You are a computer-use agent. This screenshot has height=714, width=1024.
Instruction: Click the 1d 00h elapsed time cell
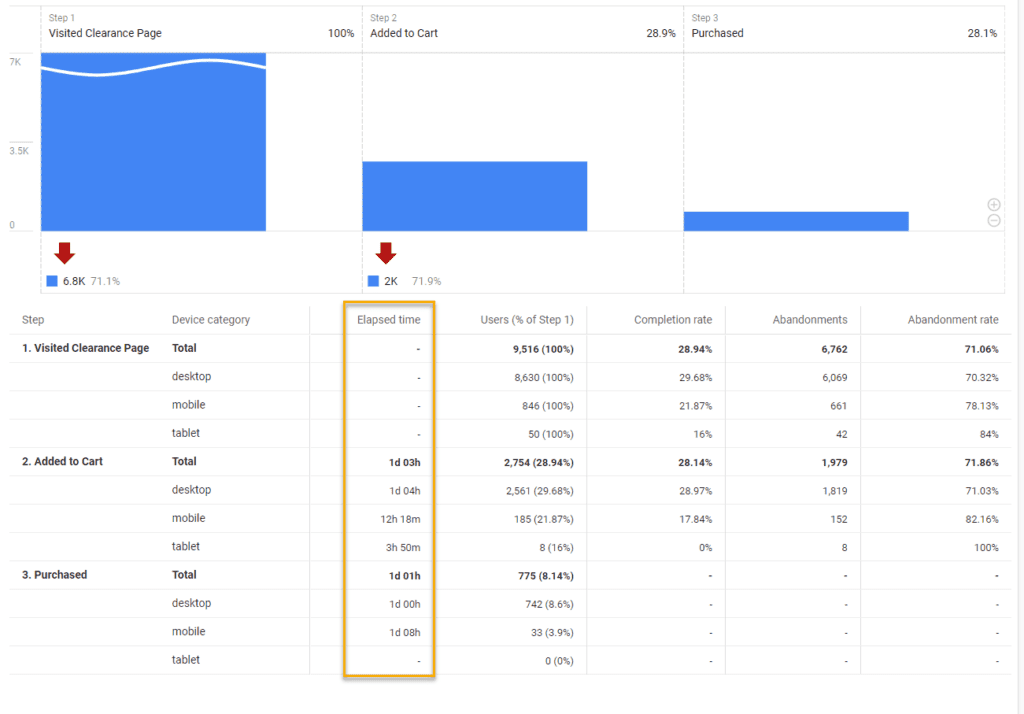(405, 604)
